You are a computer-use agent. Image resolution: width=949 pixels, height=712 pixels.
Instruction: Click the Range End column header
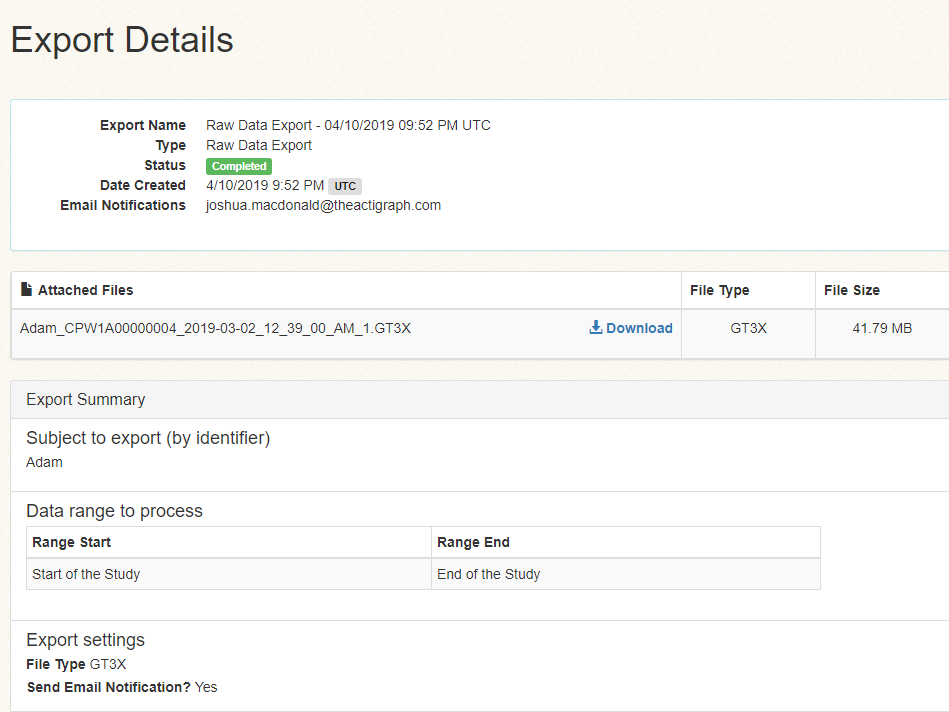tap(473, 542)
